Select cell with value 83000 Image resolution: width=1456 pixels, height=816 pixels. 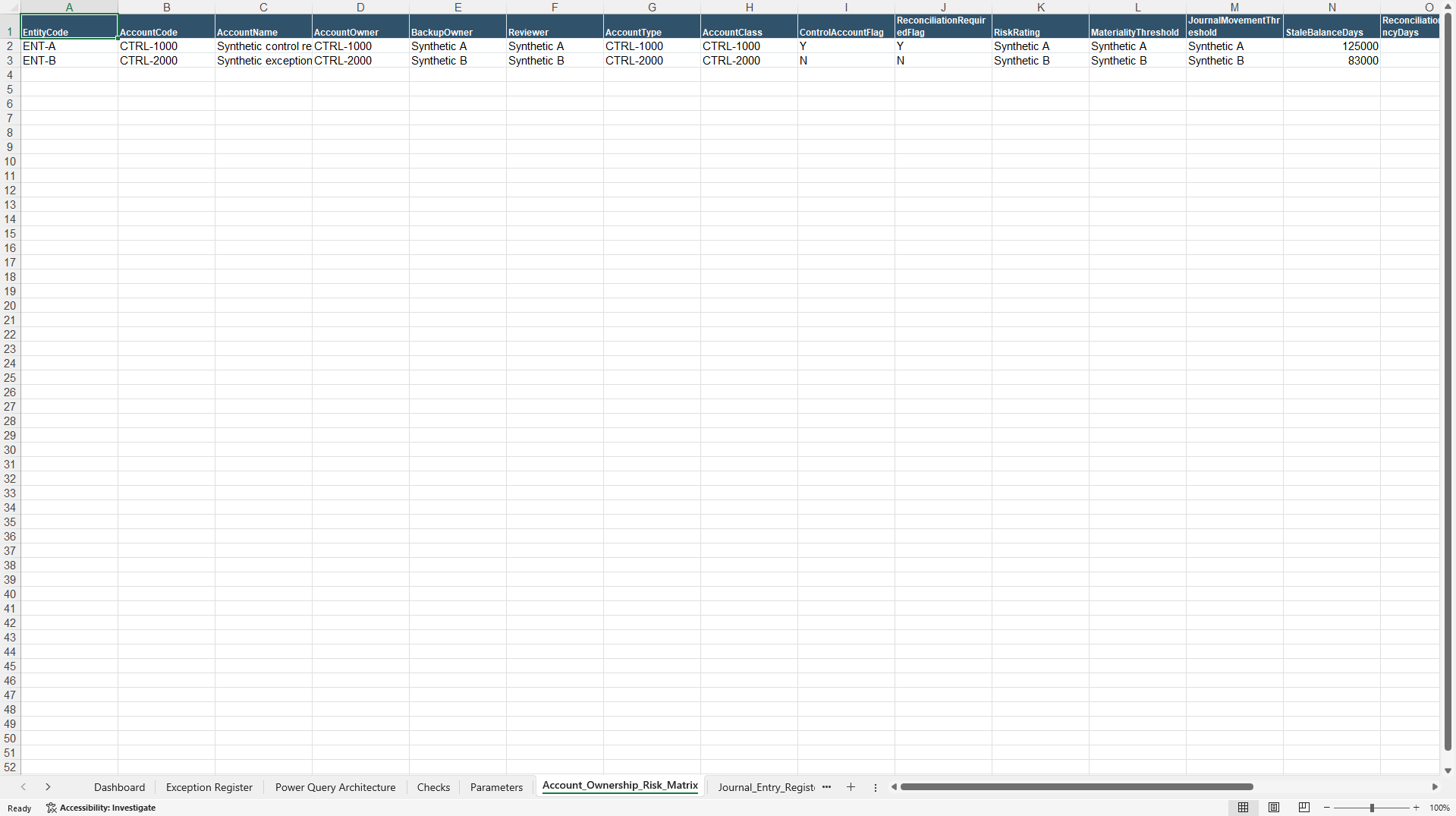(1332, 61)
